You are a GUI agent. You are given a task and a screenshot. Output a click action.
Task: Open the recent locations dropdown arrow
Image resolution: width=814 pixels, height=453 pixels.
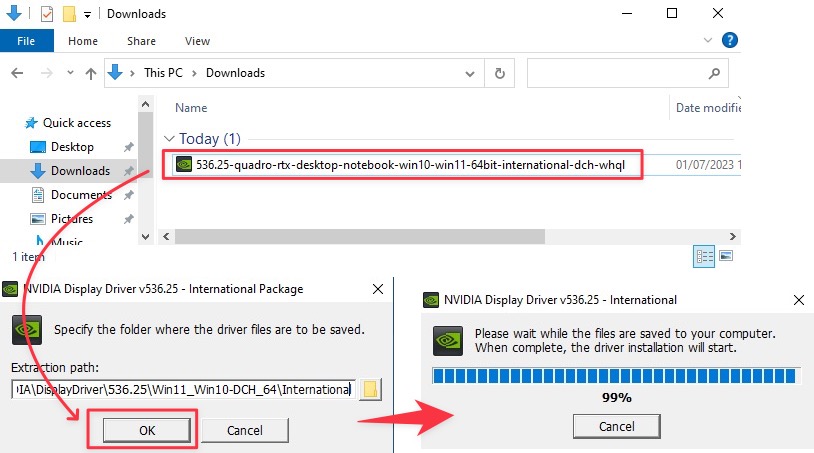(70, 73)
